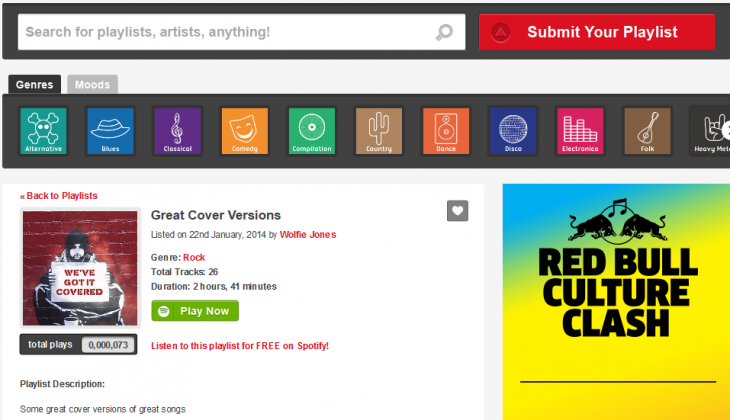The height and width of the screenshot is (420, 730).
Task: Open the Heavy Metal genre icon
Action: (709, 131)
